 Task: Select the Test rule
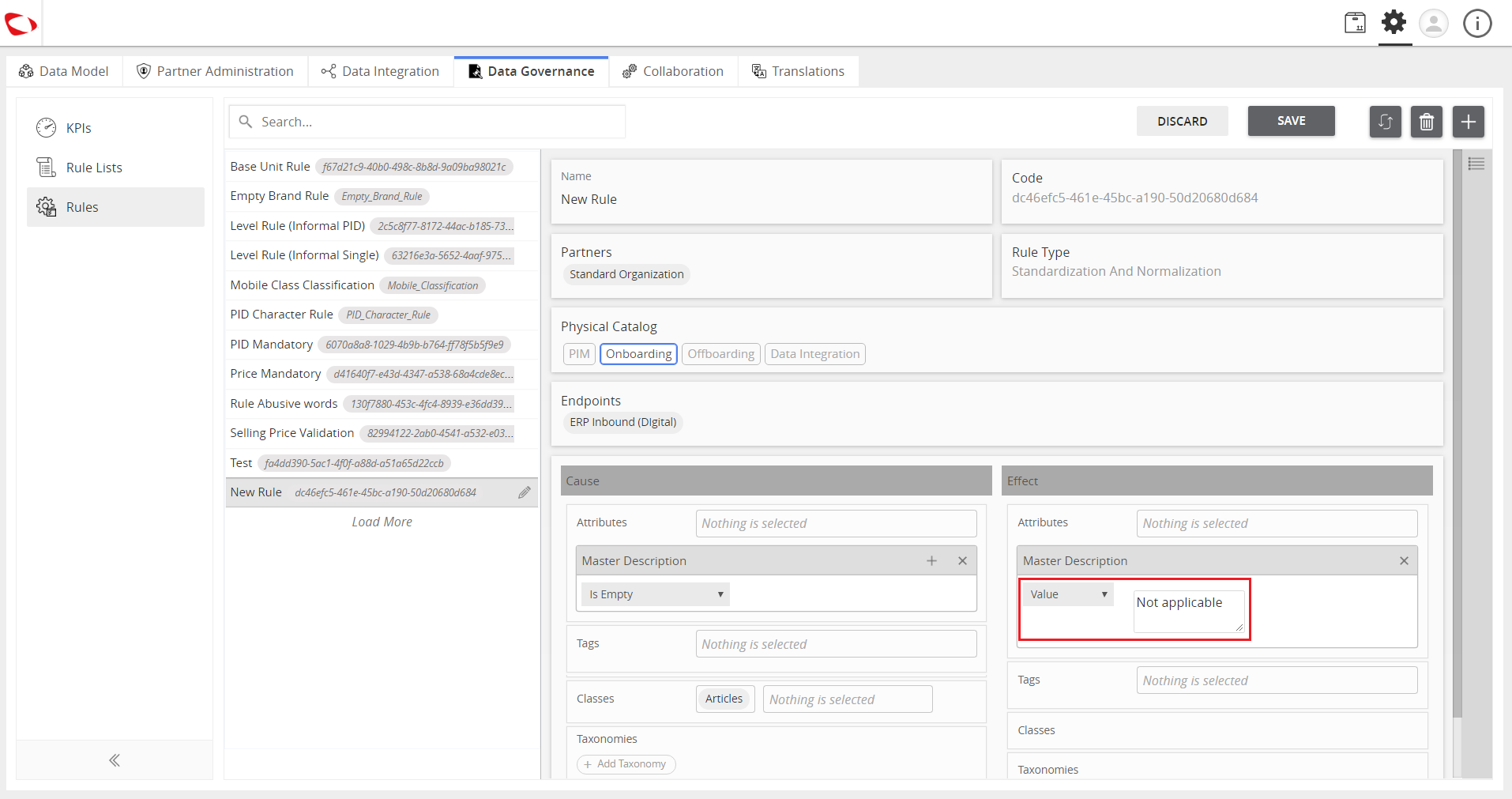(382, 463)
